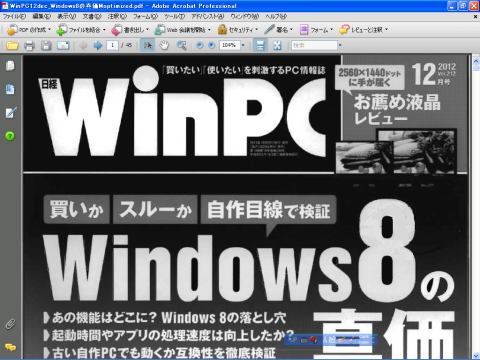Open the ファイル (File) menu
Screen dimensions: 480x360
click(x=14, y=16)
